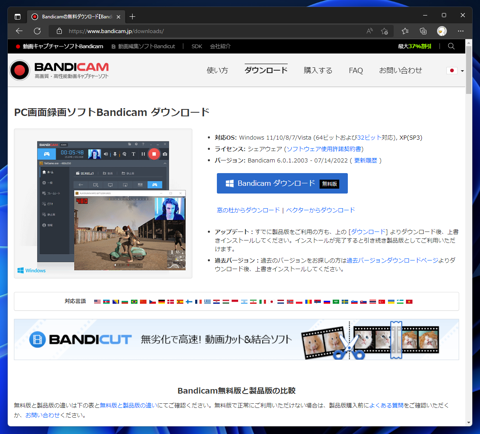Open the ソフトウェア使用許諾契約書 link
This screenshot has height=434, width=480.
(324, 149)
